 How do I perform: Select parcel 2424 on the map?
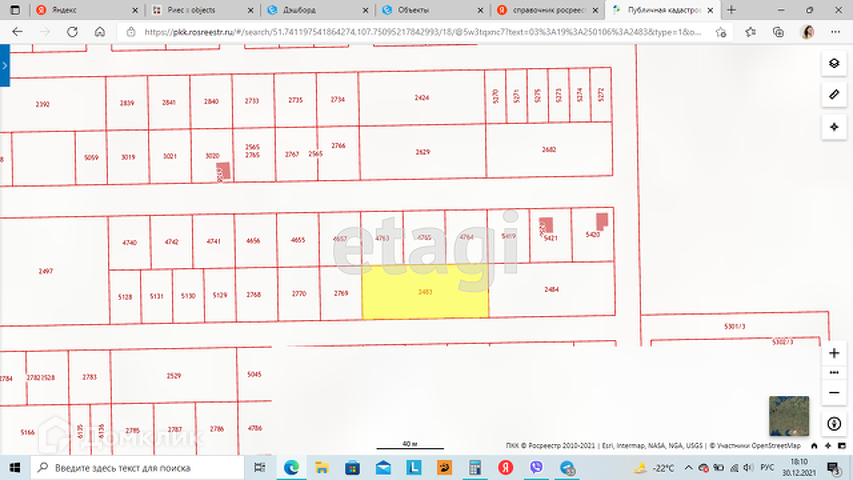click(422, 98)
